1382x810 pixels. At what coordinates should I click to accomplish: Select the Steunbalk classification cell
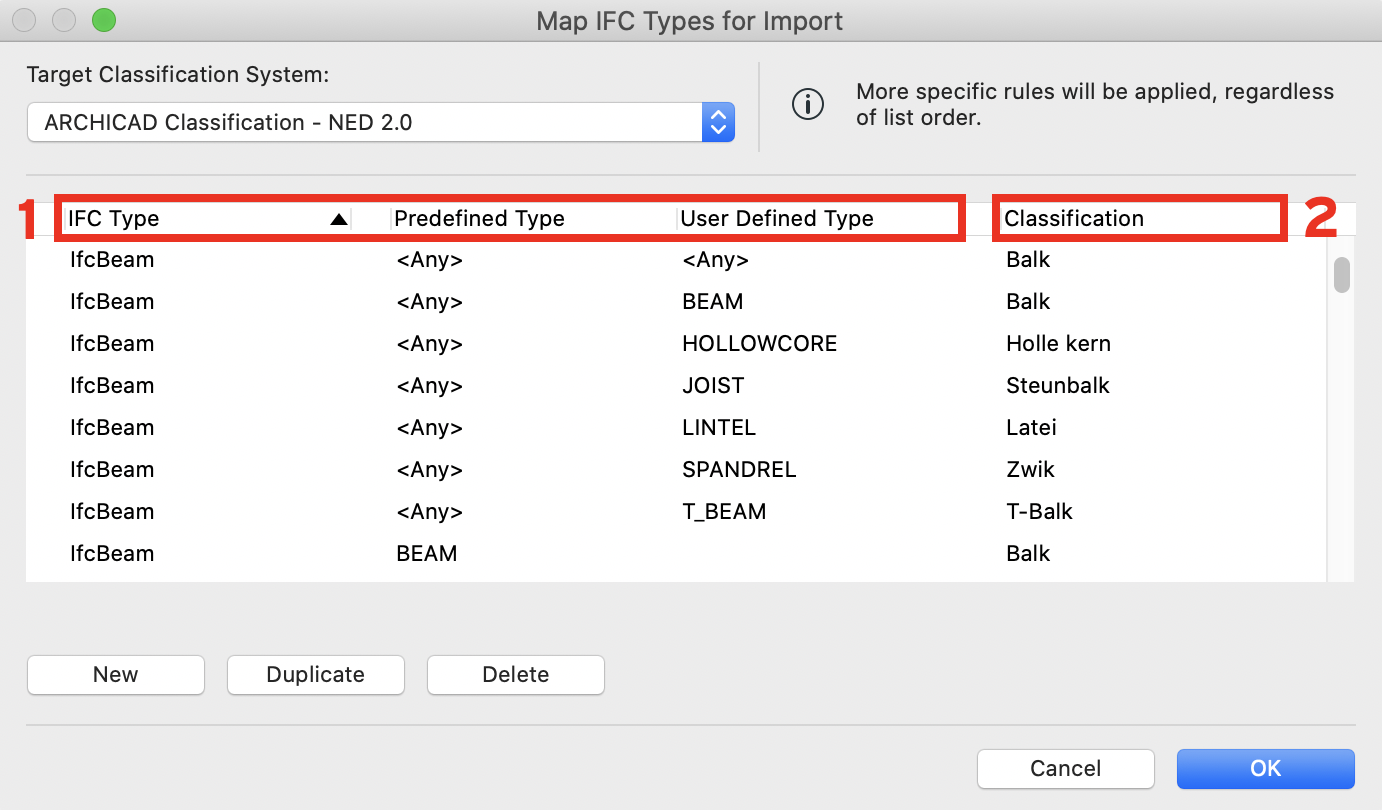point(1058,385)
